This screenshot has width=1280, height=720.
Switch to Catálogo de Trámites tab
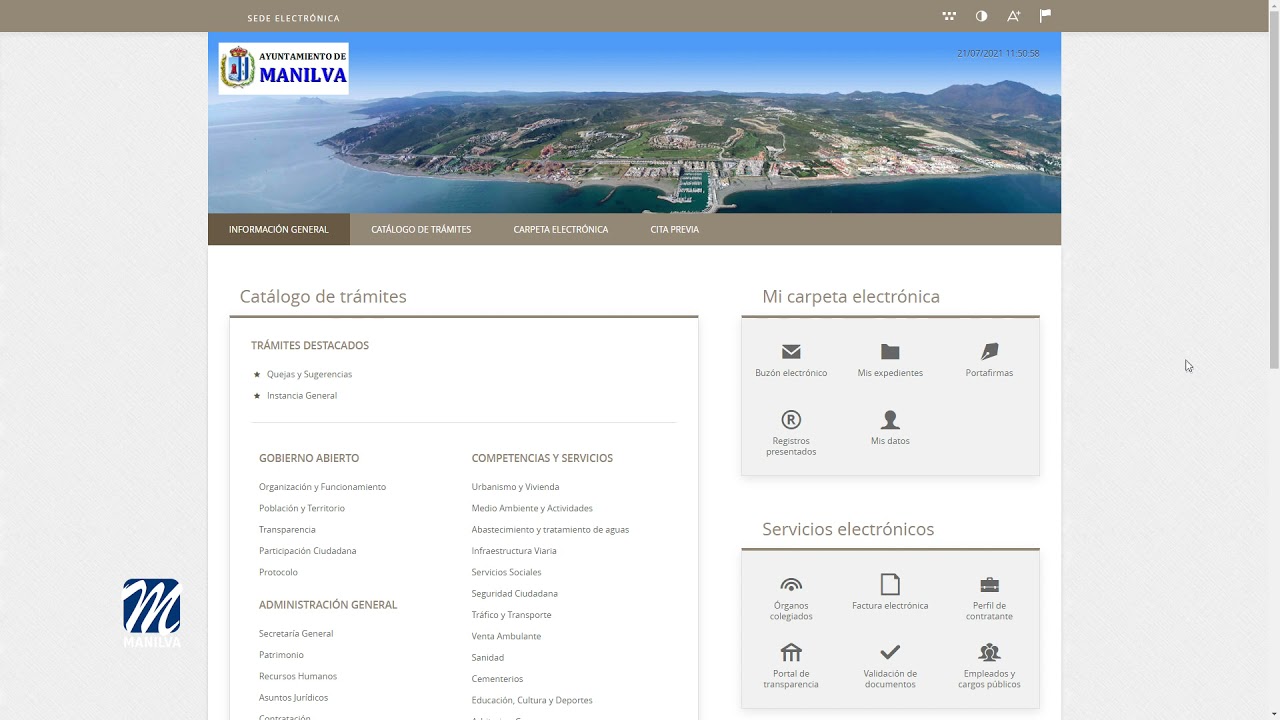(x=421, y=229)
